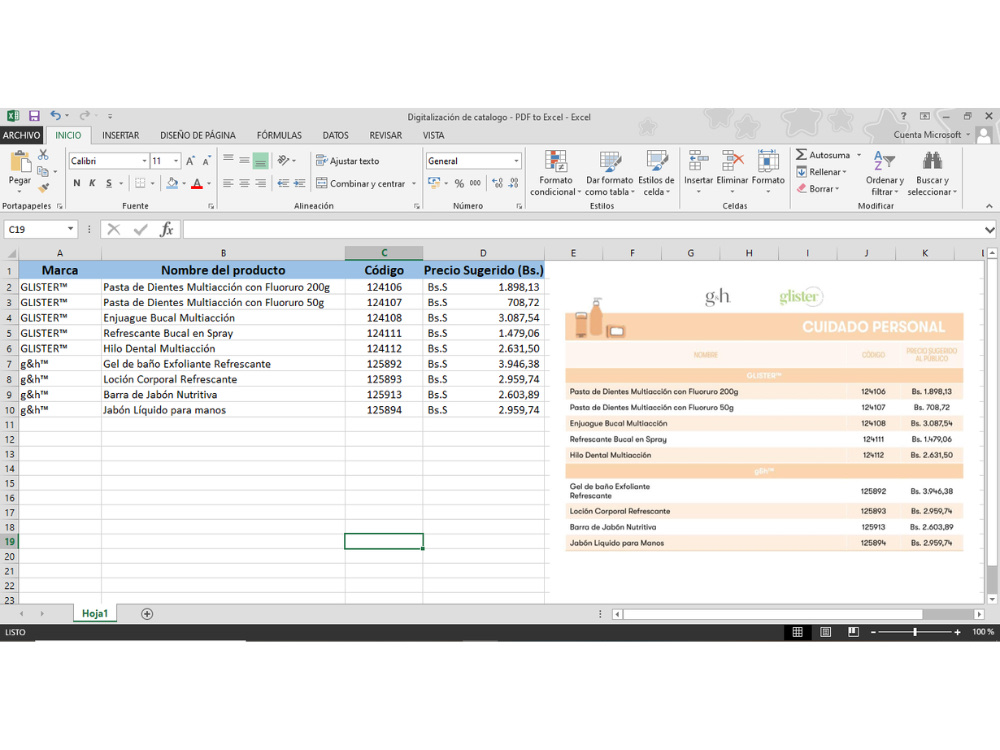Open the font size 11 dropdown
This screenshot has height=750, width=1000.
tap(176, 161)
